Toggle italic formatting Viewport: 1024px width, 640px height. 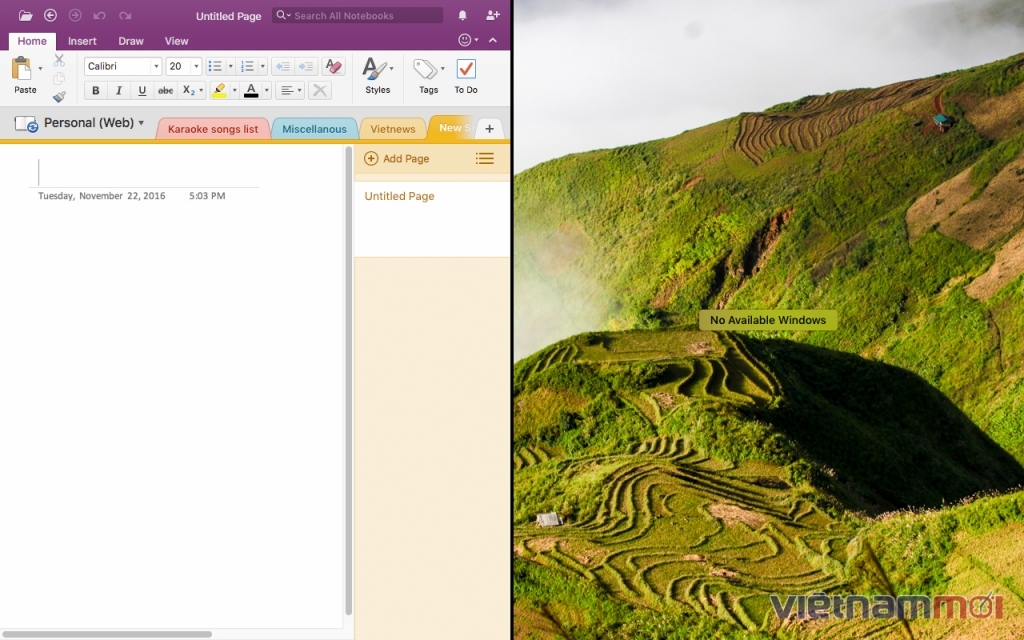coord(119,90)
